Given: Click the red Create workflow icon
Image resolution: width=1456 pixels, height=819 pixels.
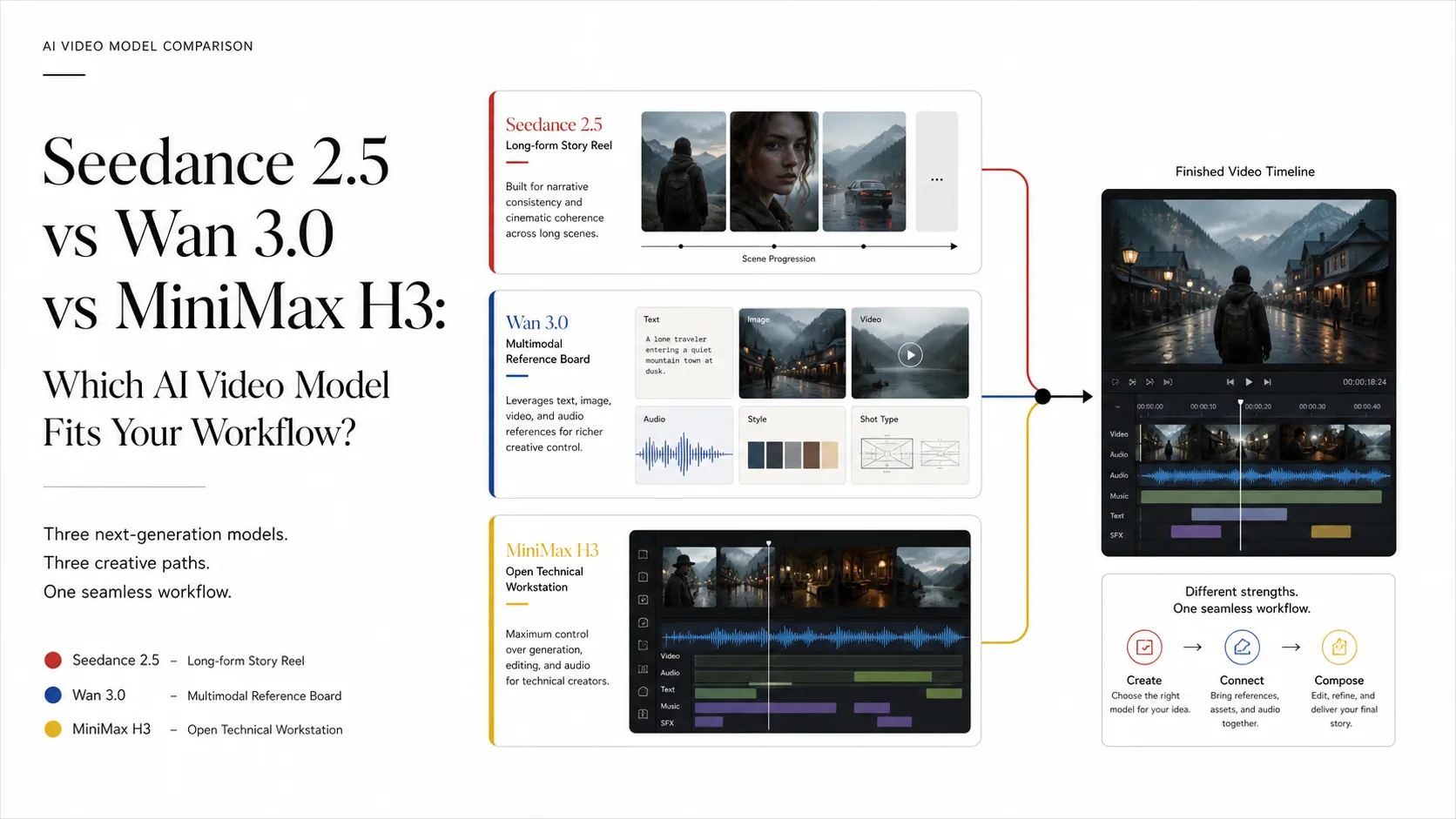Looking at the screenshot, I should (1144, 648).
